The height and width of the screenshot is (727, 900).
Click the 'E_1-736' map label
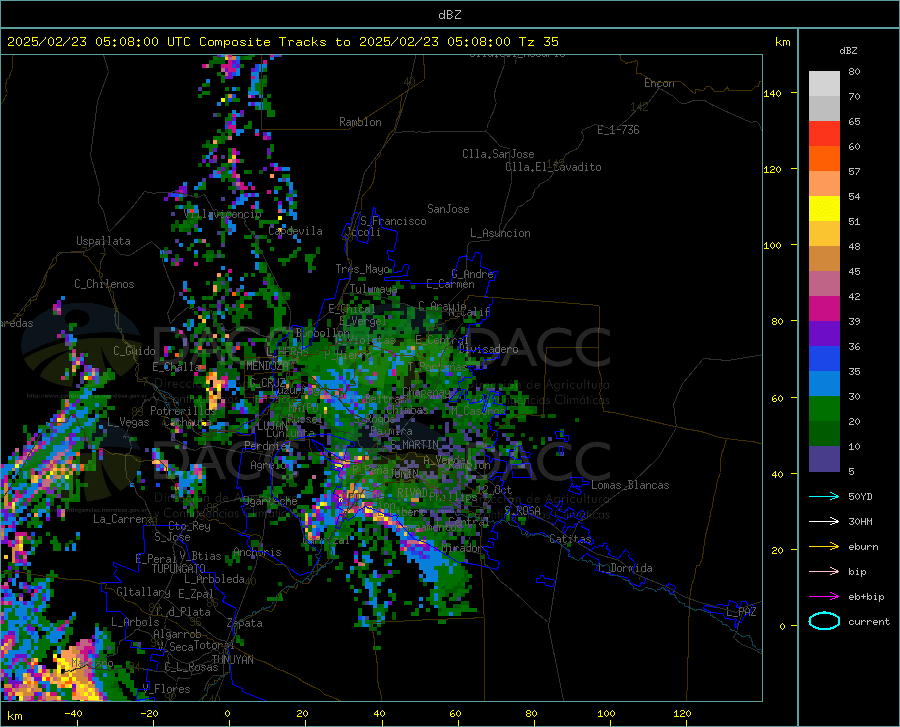click(x=618, y=130)
